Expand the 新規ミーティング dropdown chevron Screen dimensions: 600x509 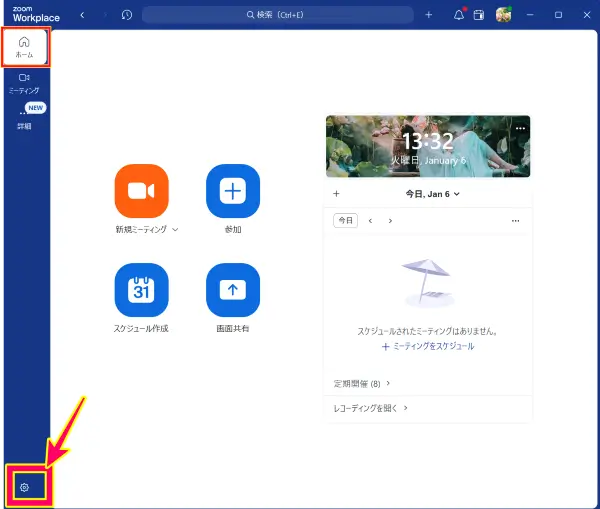click(x=175, y=230)
